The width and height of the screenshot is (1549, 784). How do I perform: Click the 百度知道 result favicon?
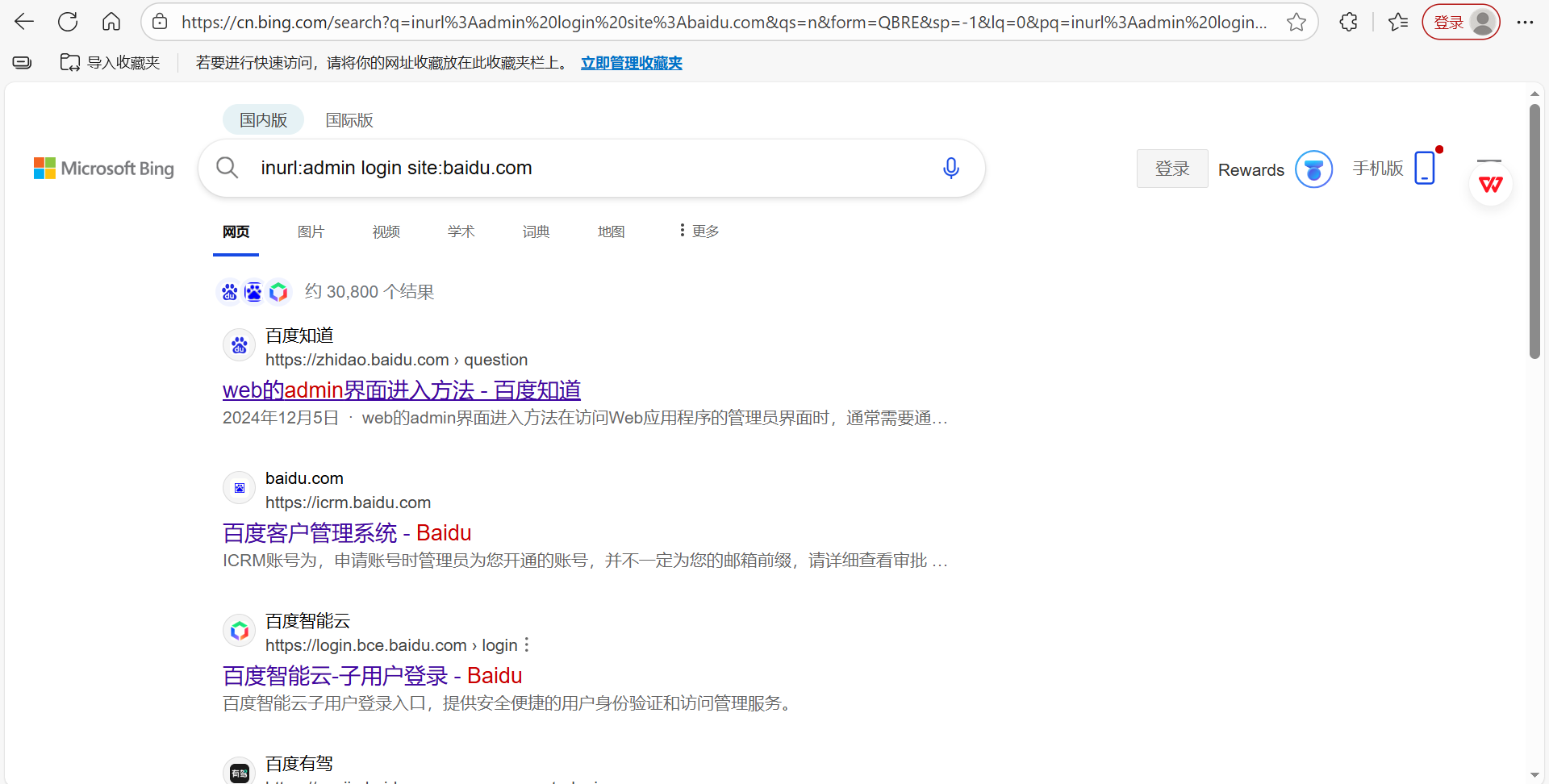click(x=240, y=346)
